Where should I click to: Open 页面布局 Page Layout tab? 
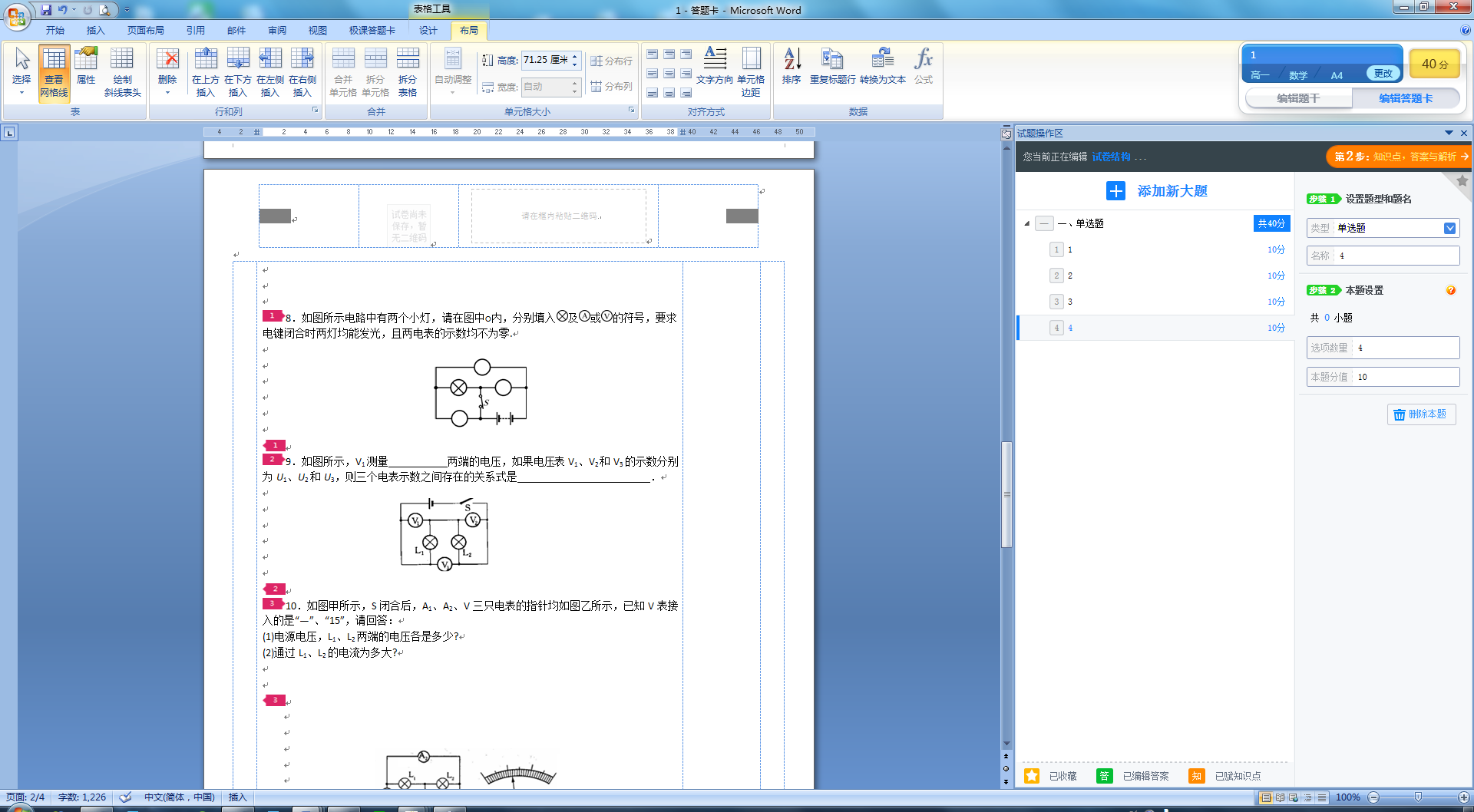click(146, 31)
